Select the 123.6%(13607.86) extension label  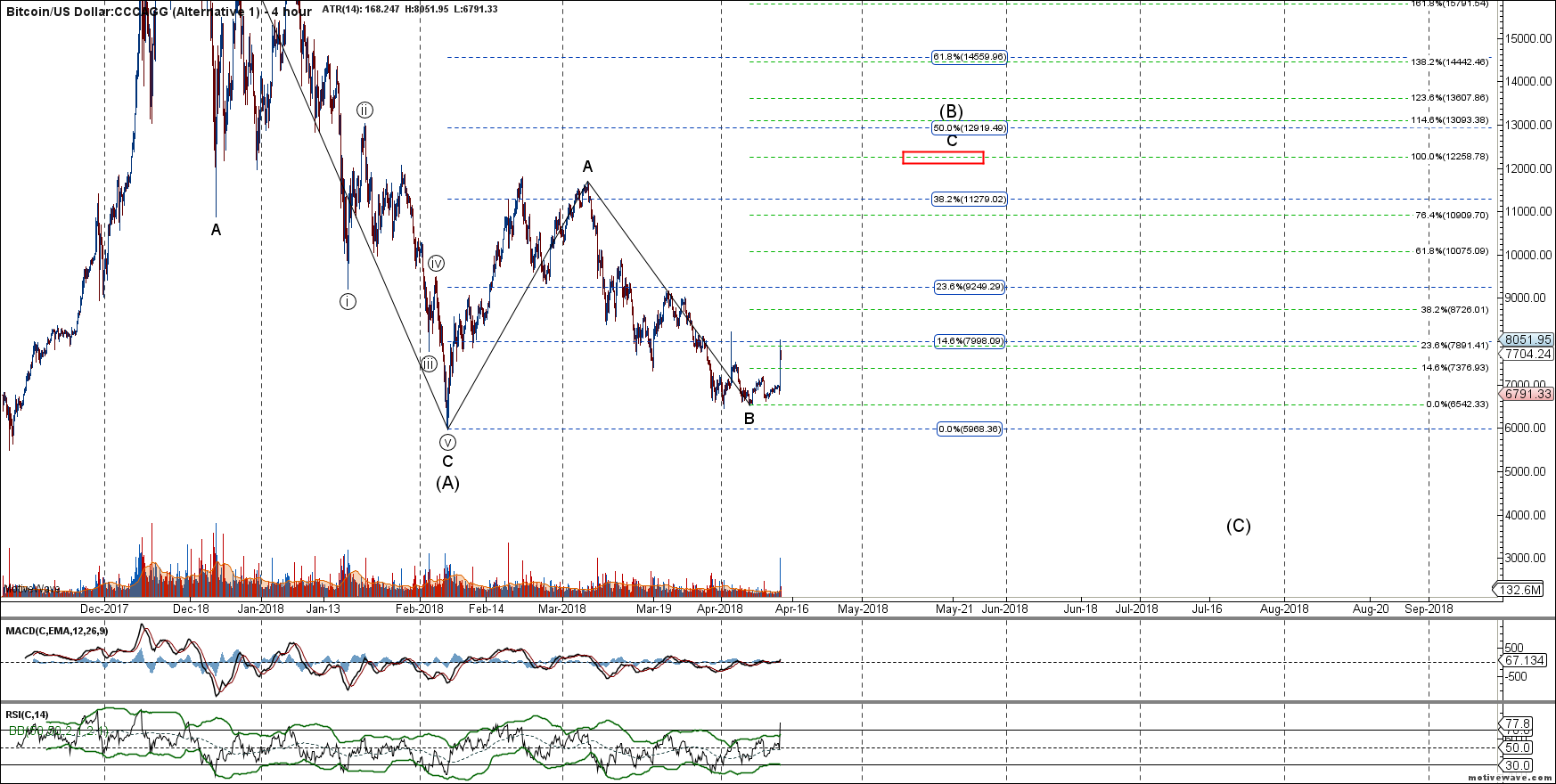point(1450,98)
